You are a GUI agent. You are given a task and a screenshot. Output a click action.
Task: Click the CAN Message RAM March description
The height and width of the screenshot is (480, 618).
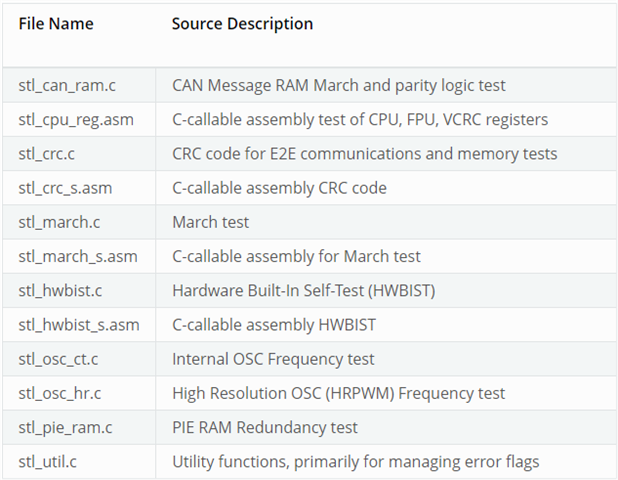pyautogui.click(x=339, y=86)
